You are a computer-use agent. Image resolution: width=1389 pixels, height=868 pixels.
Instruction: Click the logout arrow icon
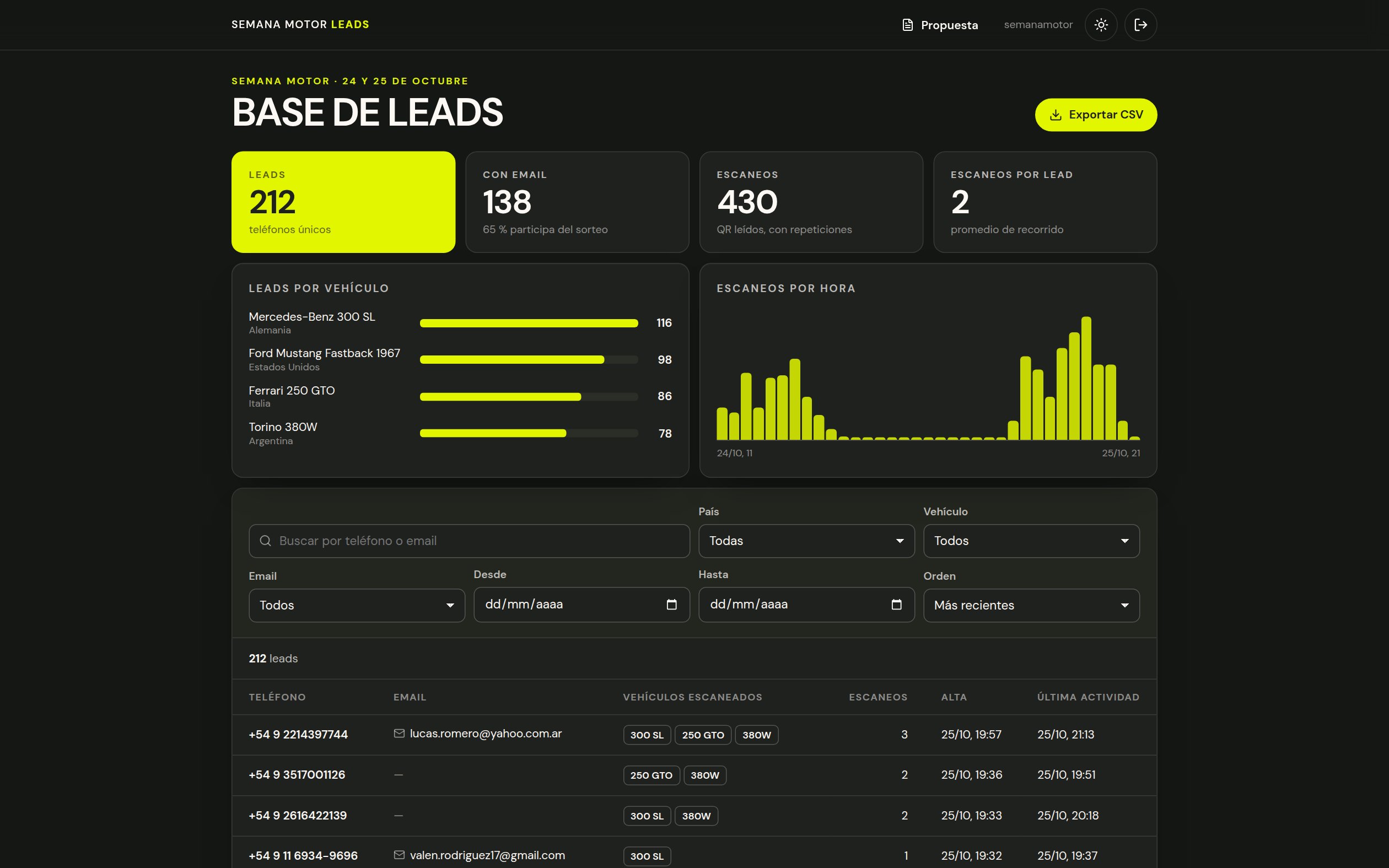pyautogui.click(x=1140, y=25)
